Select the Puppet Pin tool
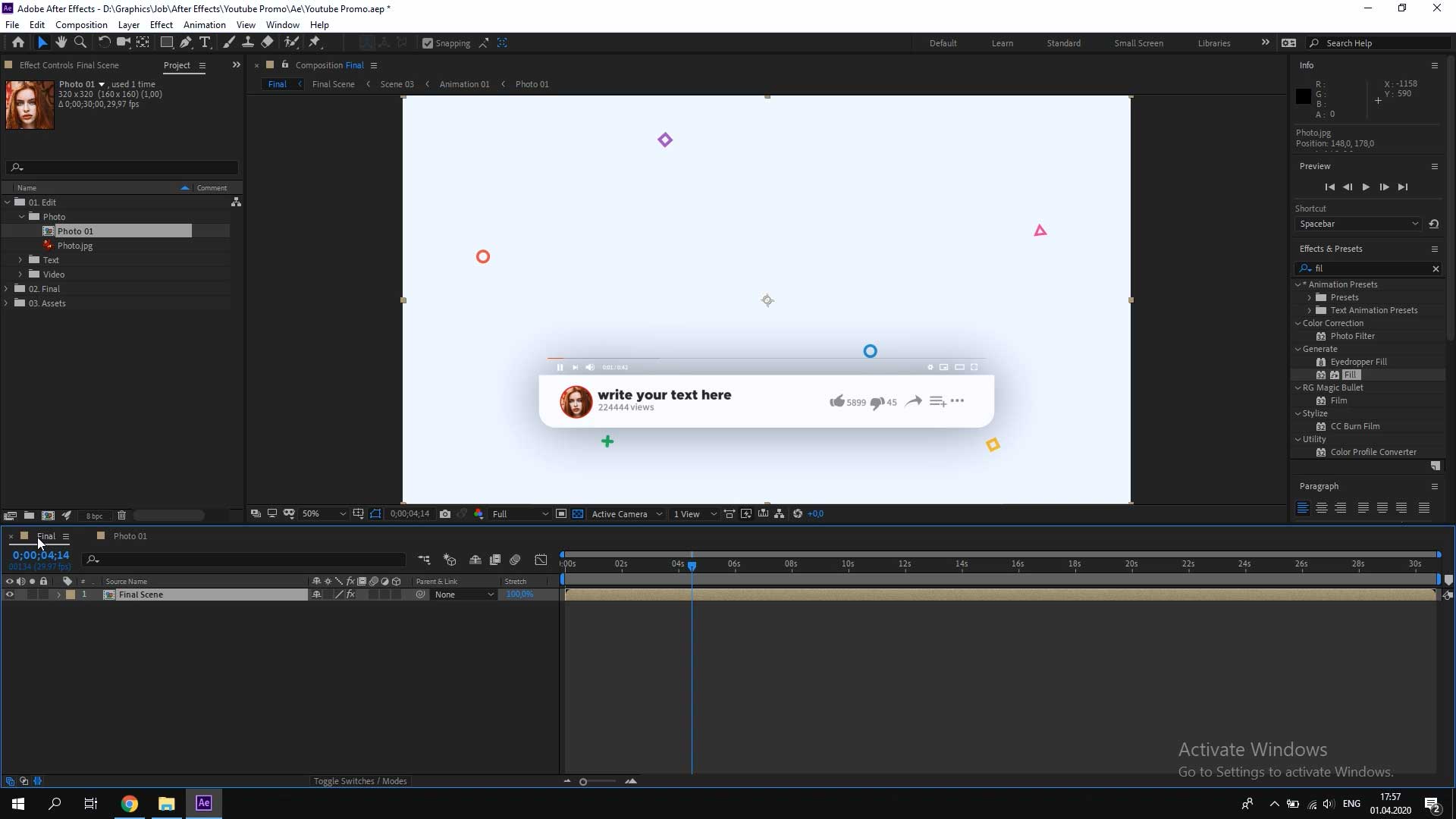This screenshot has height=819, width=1456. click(x=315, y=42)
